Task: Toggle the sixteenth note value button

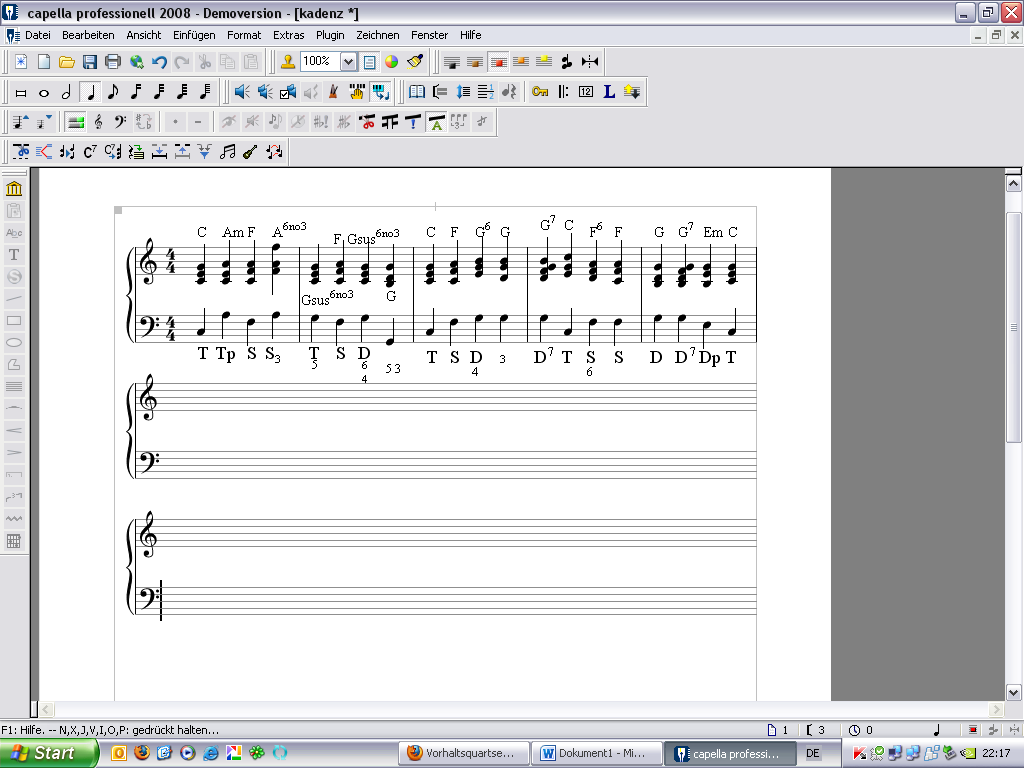Action: (x=136, y=92)
